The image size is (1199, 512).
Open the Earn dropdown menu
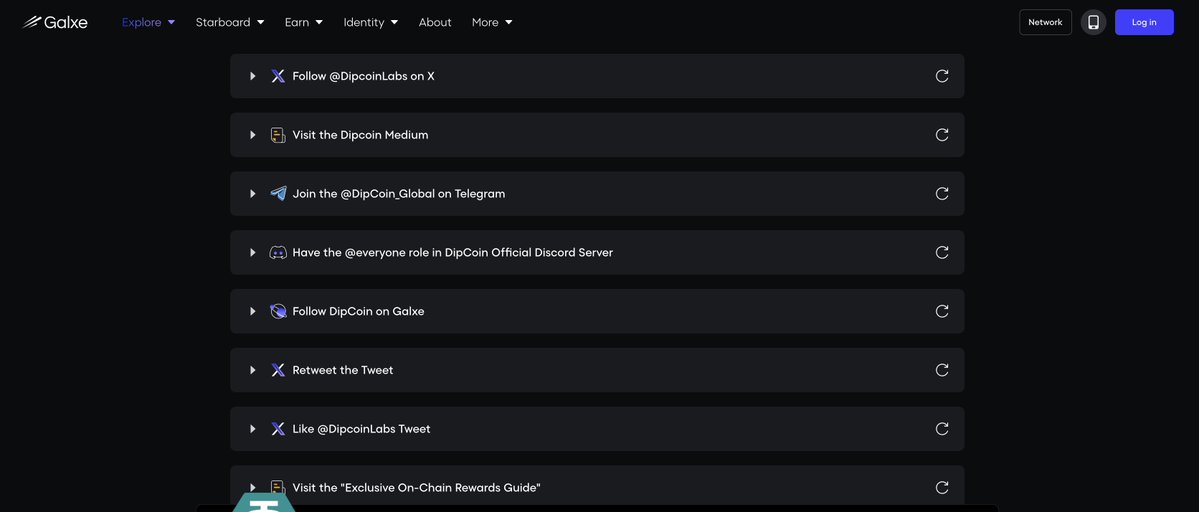click(304, 22)
